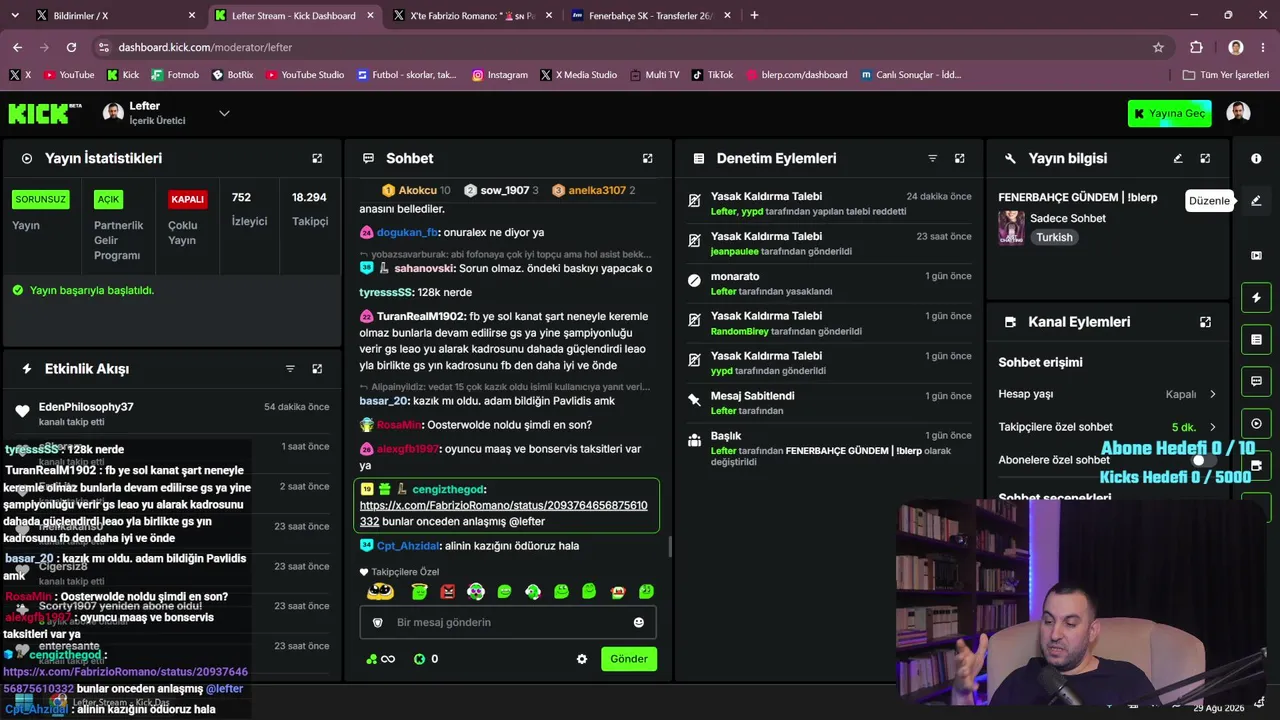Click the Akokcu top gifter badge

(x=416, y=190)
